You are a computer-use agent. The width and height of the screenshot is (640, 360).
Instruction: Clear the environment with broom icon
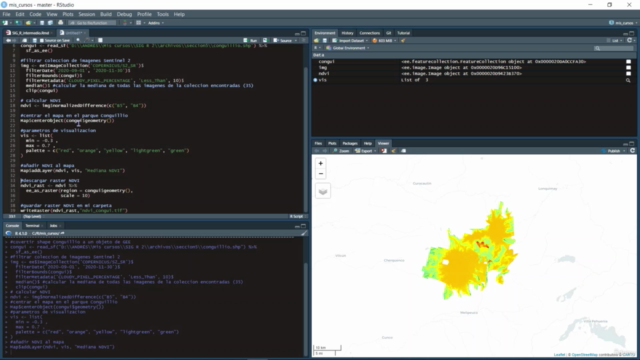pyautogui.click(x=403, y=40)
